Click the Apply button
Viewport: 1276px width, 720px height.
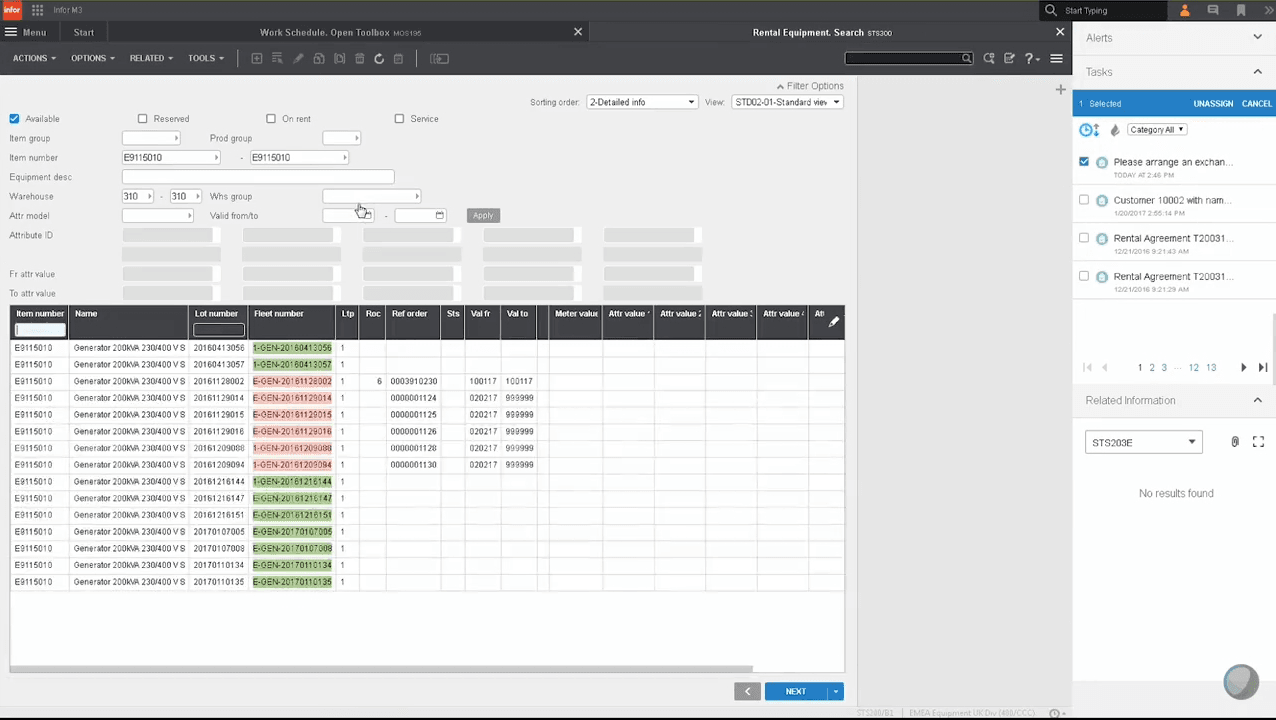click(x=483, y=215)
